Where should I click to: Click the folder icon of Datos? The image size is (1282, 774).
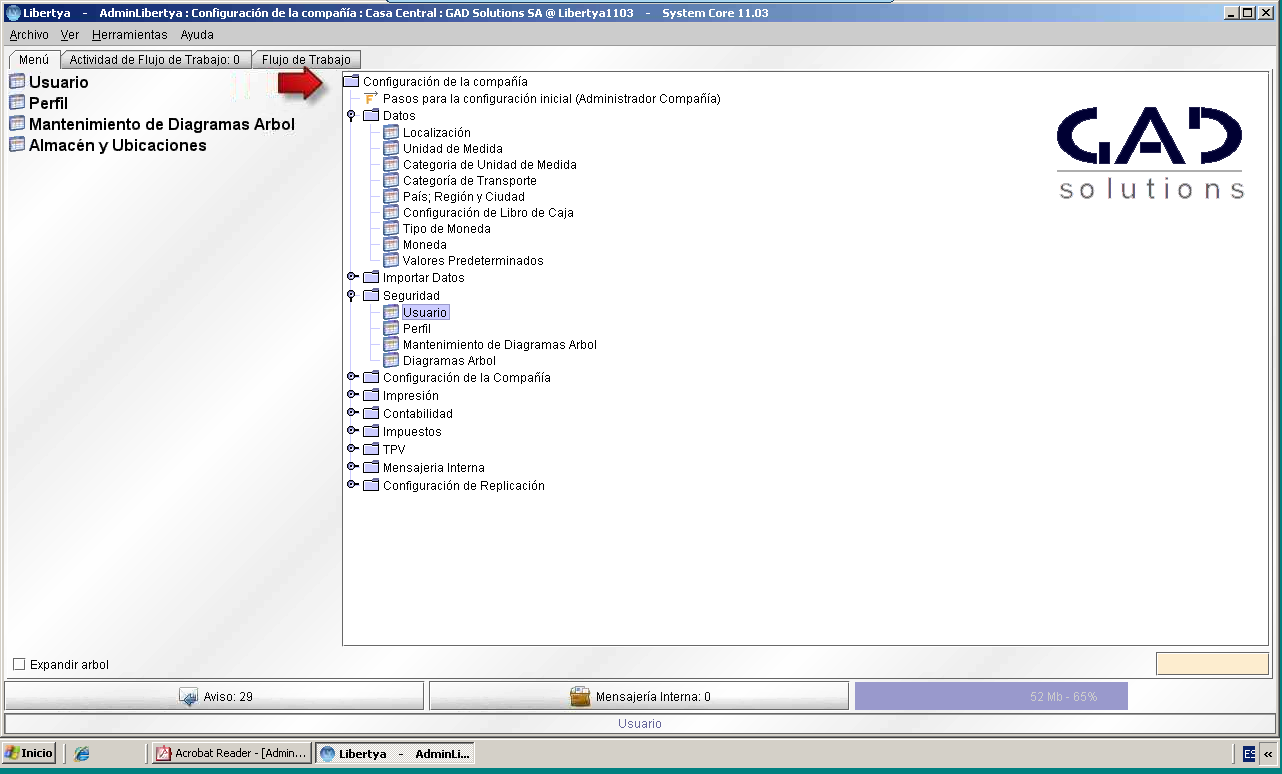pyautogui.click(x=371, y=115)
